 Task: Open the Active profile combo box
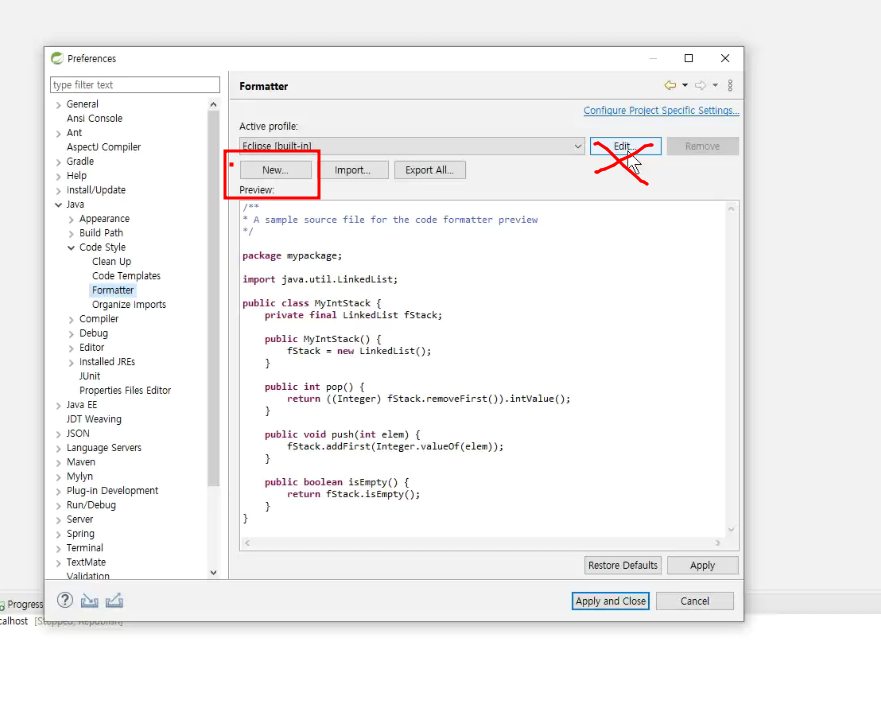pos(412,146)
